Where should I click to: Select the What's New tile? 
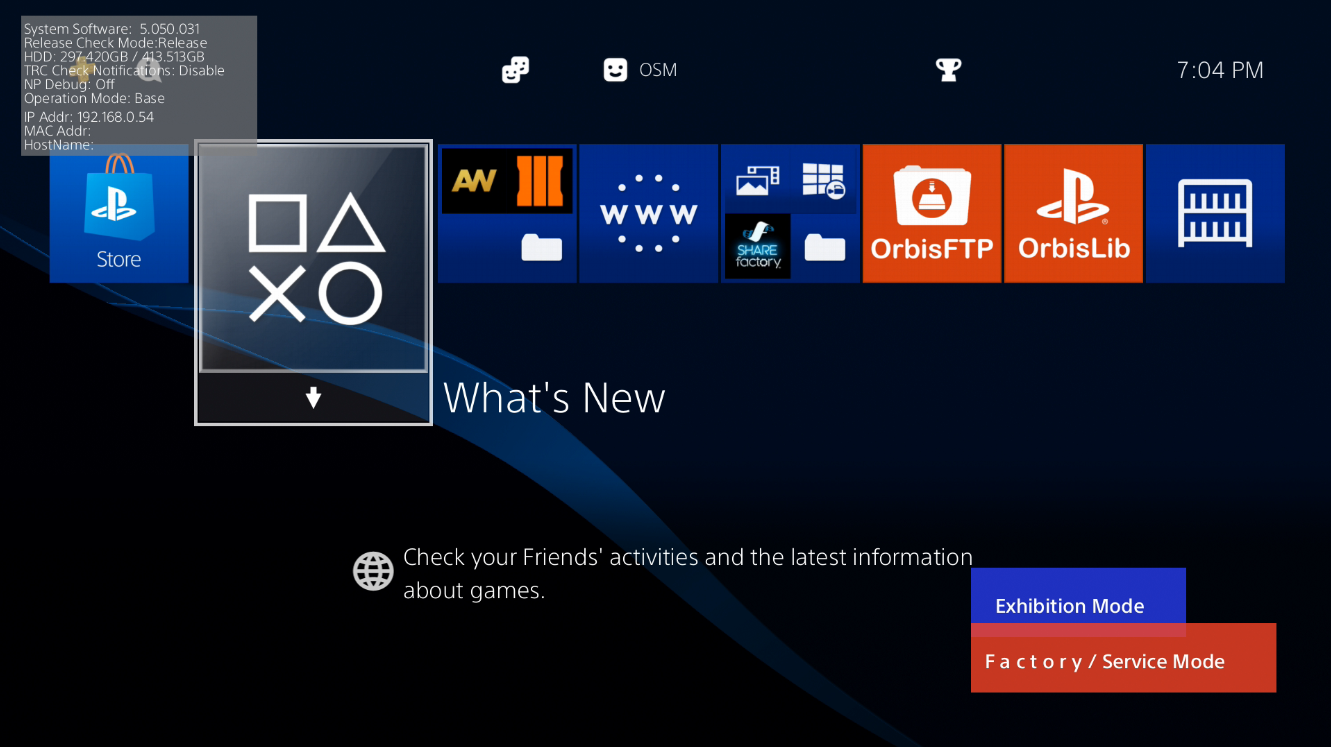pos(313,282)
